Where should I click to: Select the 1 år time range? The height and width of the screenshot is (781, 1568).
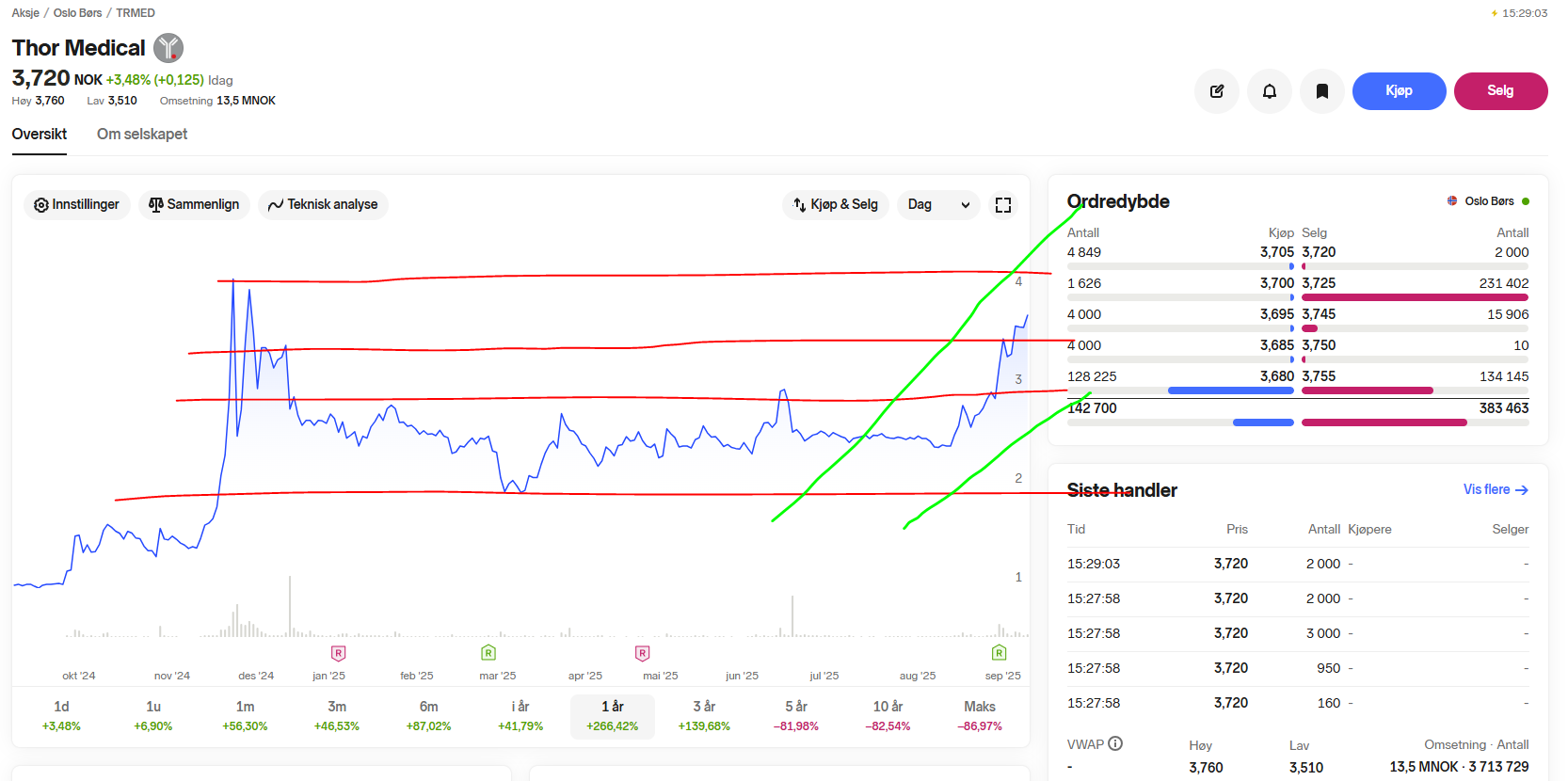coord(612,716)
